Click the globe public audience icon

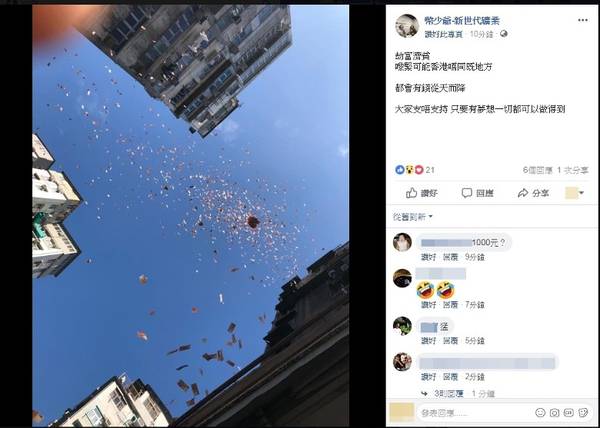click(x=504, y=34)
